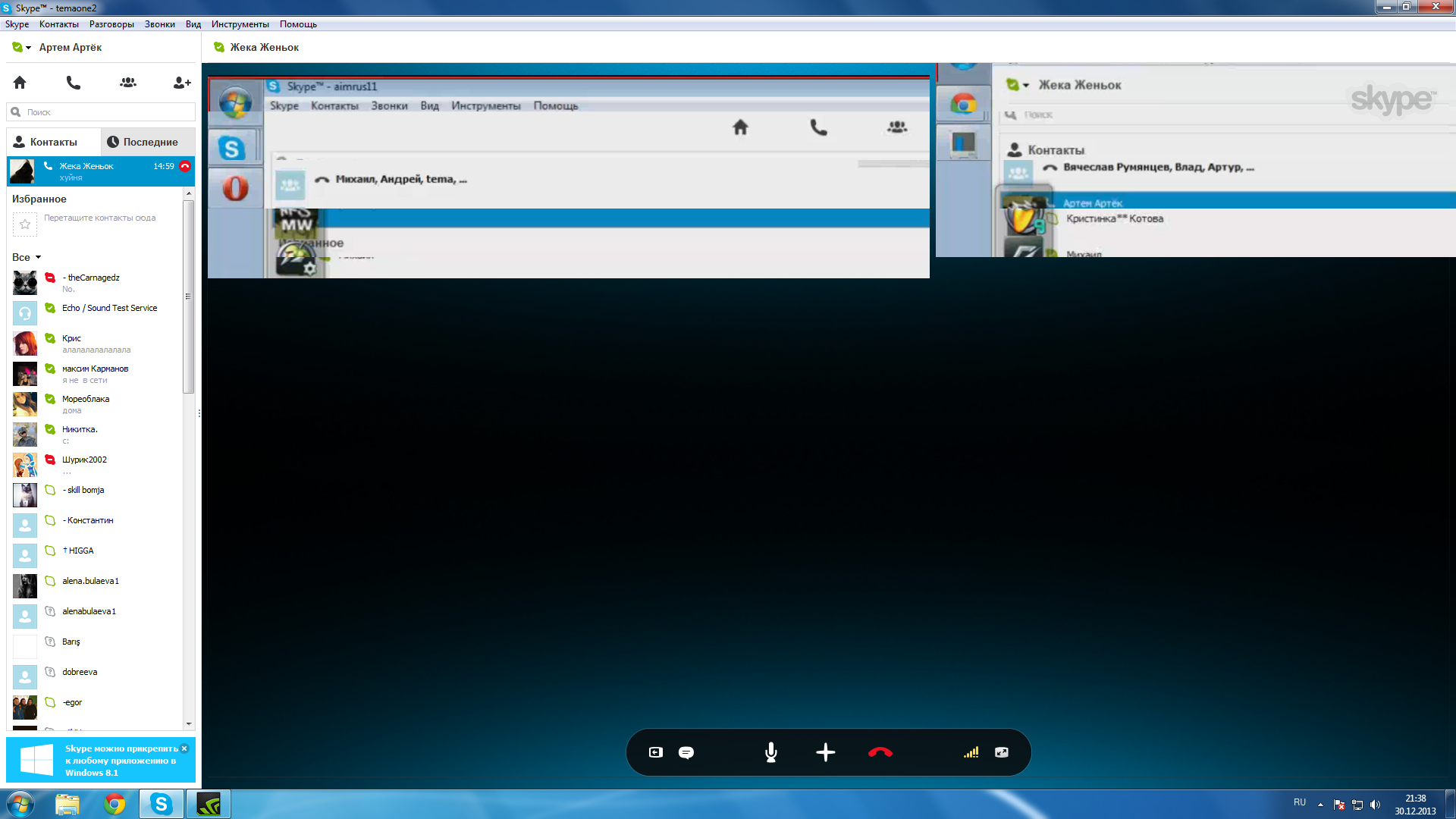Open Windows Explorer from taskbar
The width and height of the screenshot is (1456, 819).
click(67, 804)
